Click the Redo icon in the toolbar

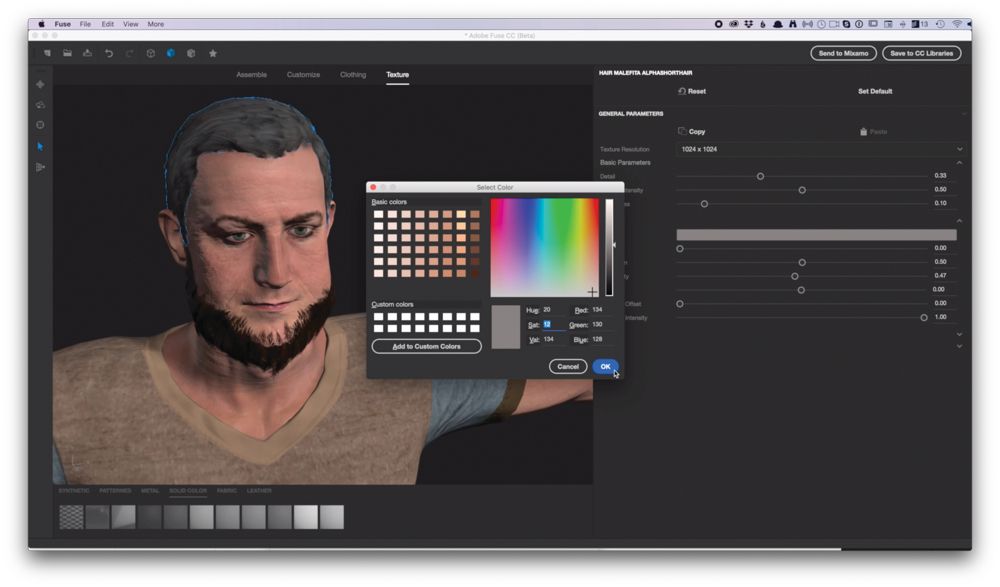click(130, 53)
